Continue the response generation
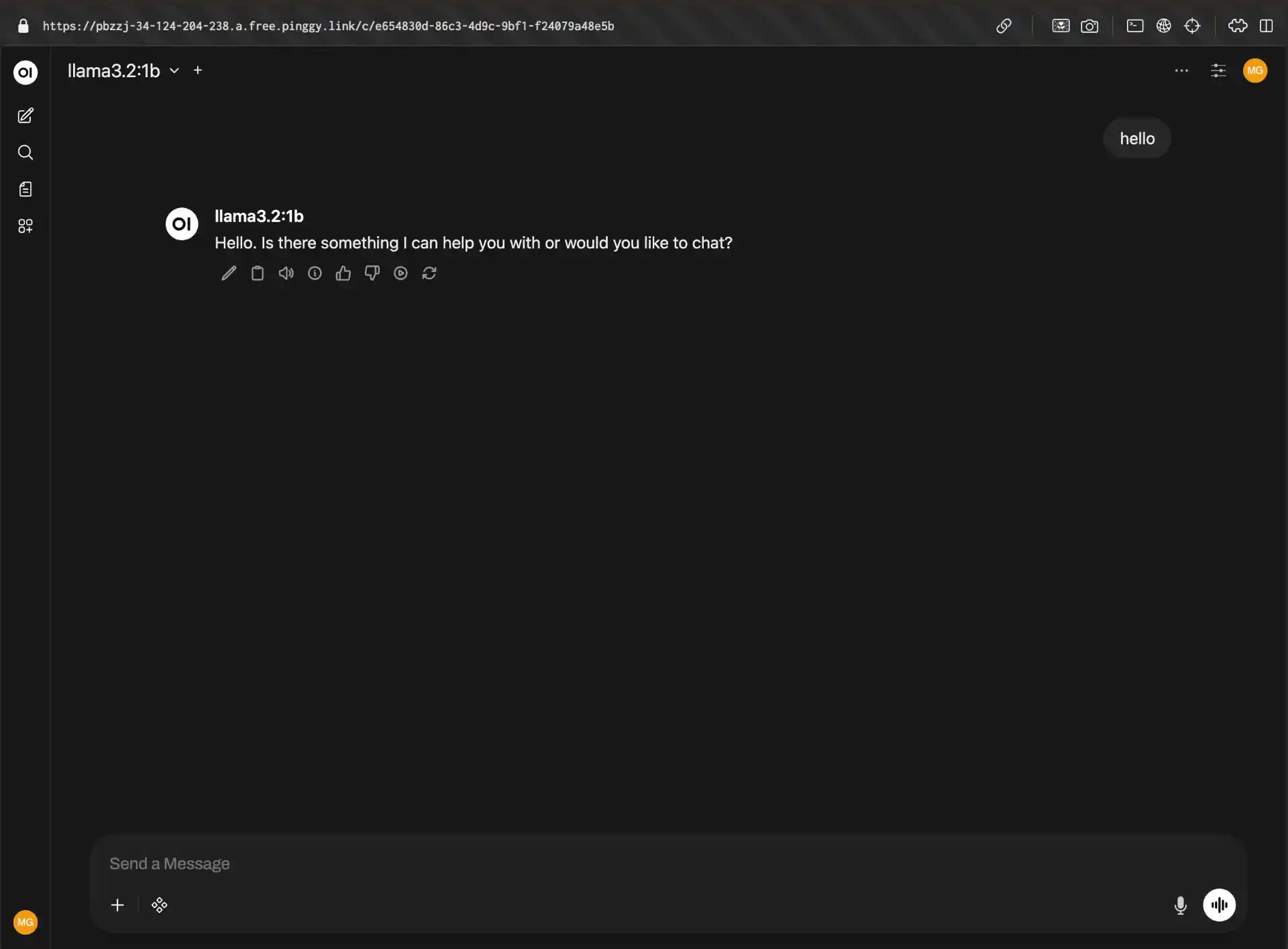 400,273
